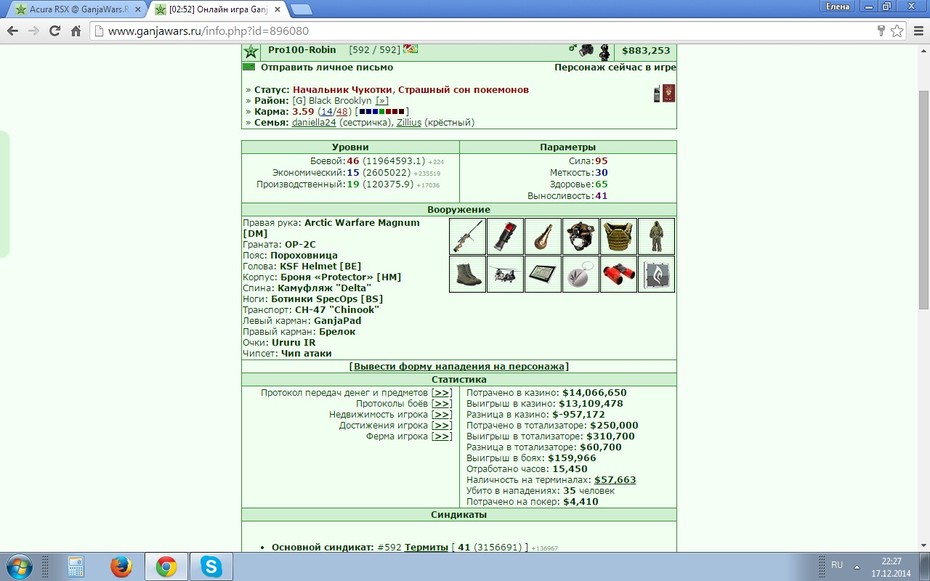Click Вывести форму нападения на персонажа

pyautogui.click(x=458, y=366)
